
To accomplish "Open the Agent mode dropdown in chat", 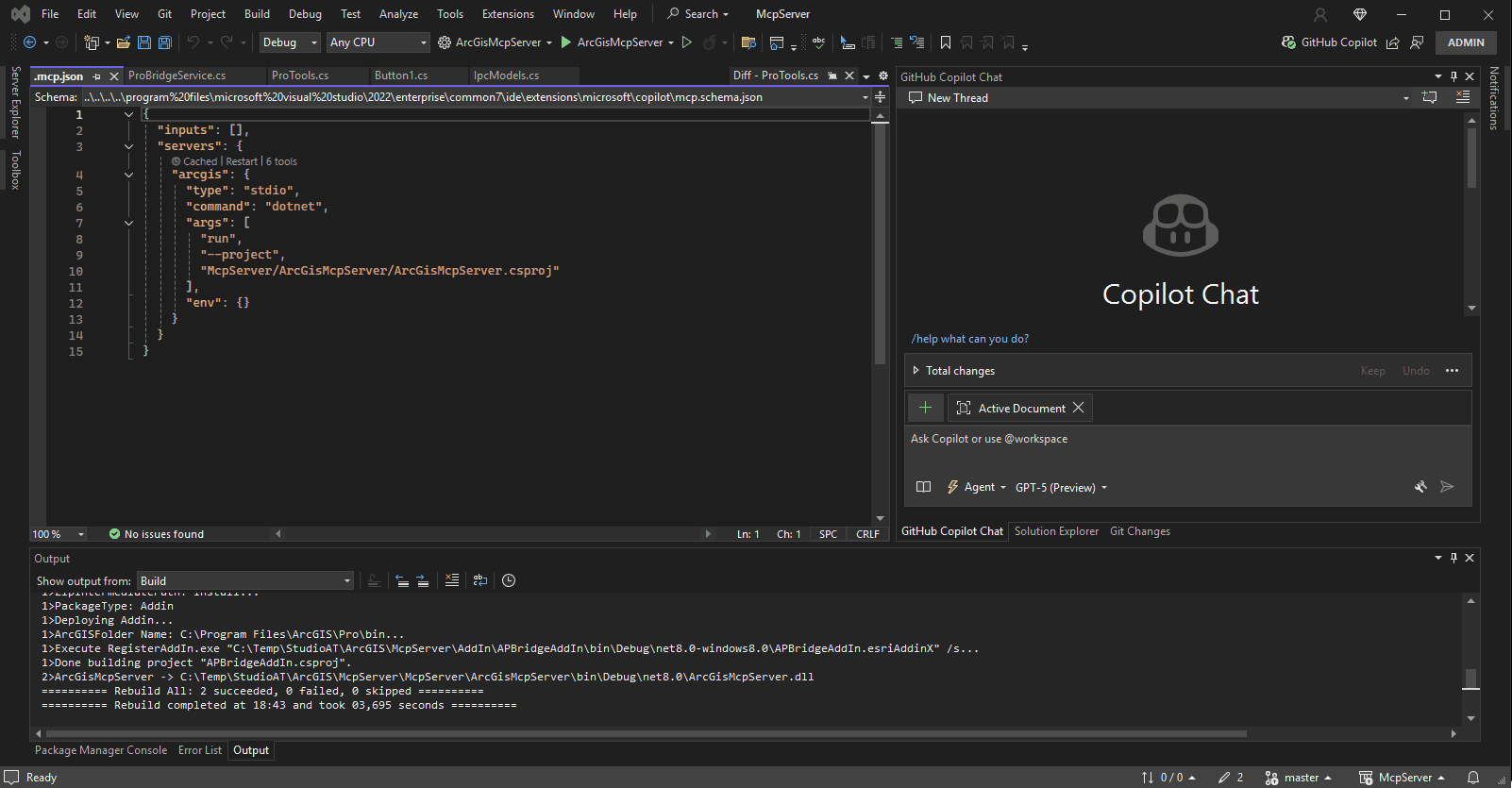I will point(976,487).
